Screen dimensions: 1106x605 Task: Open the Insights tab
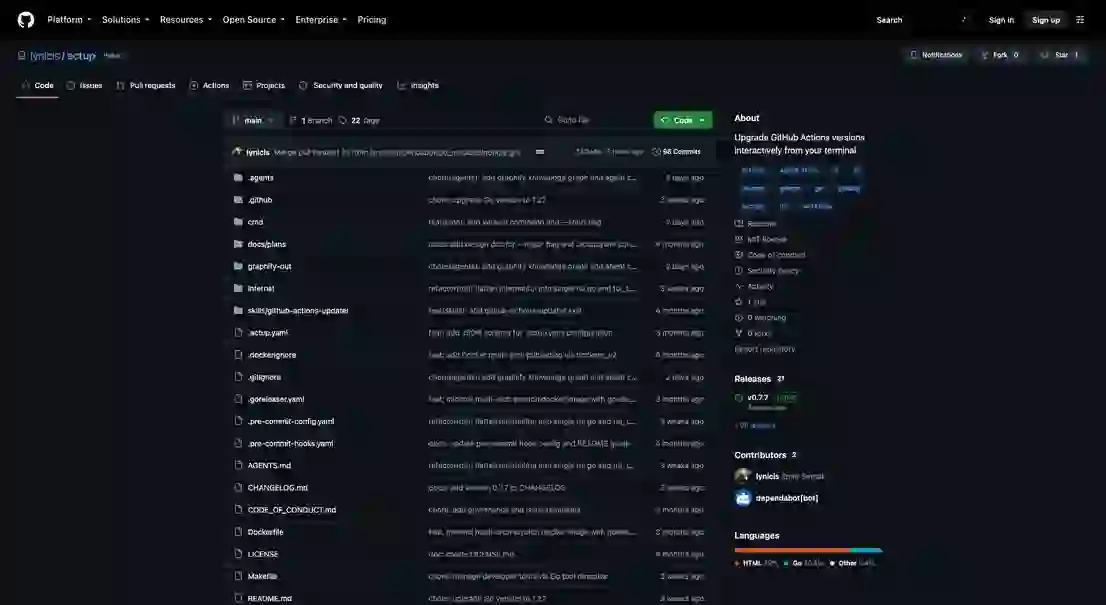[x=418, y=85]
